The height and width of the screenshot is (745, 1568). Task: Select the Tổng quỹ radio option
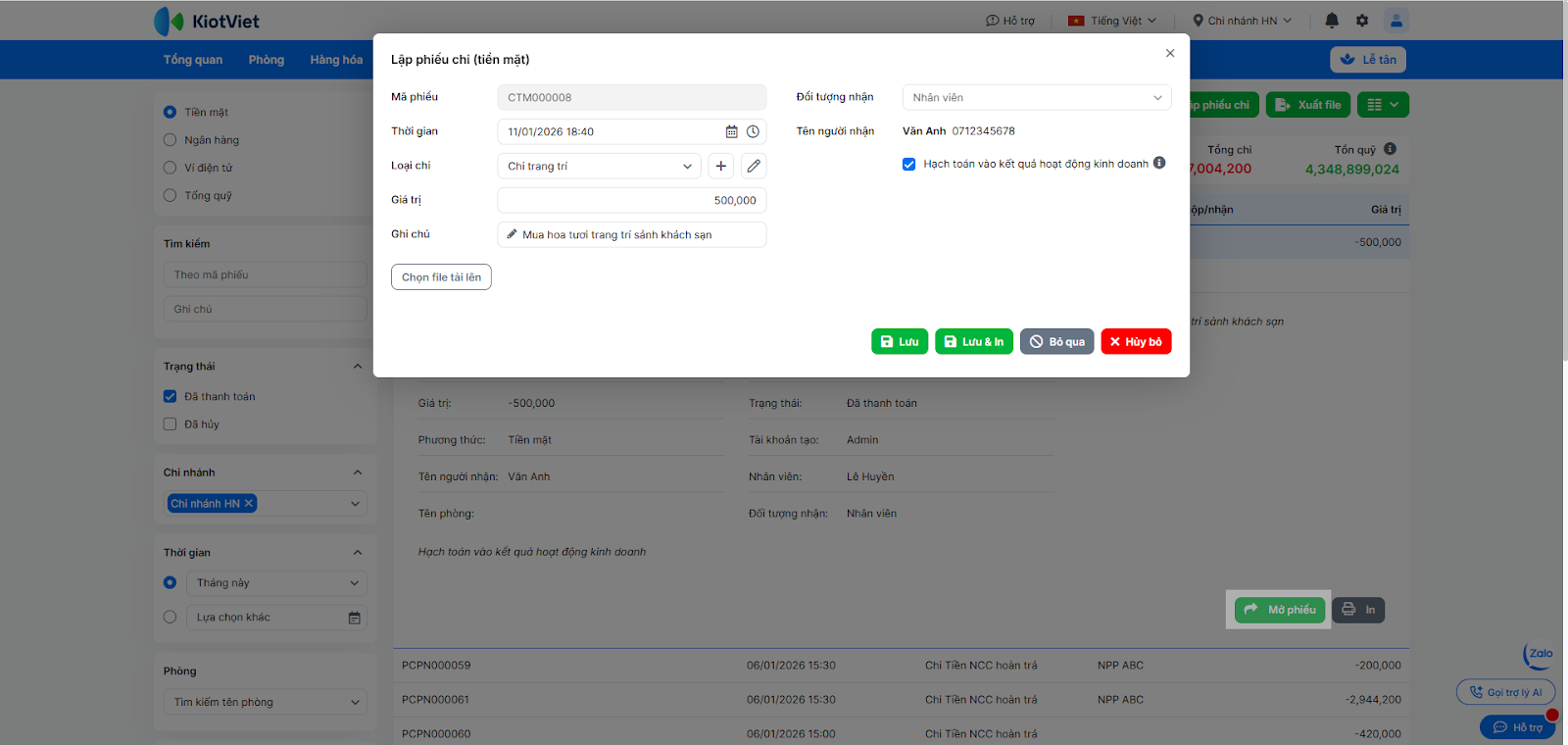(x=170, y=195)
